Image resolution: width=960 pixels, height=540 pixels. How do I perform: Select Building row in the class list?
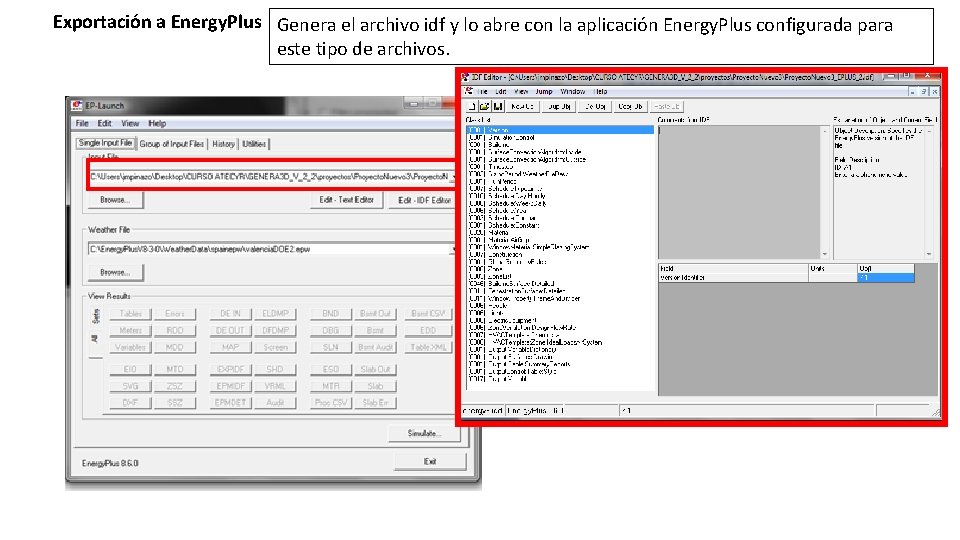click(560, 144)
